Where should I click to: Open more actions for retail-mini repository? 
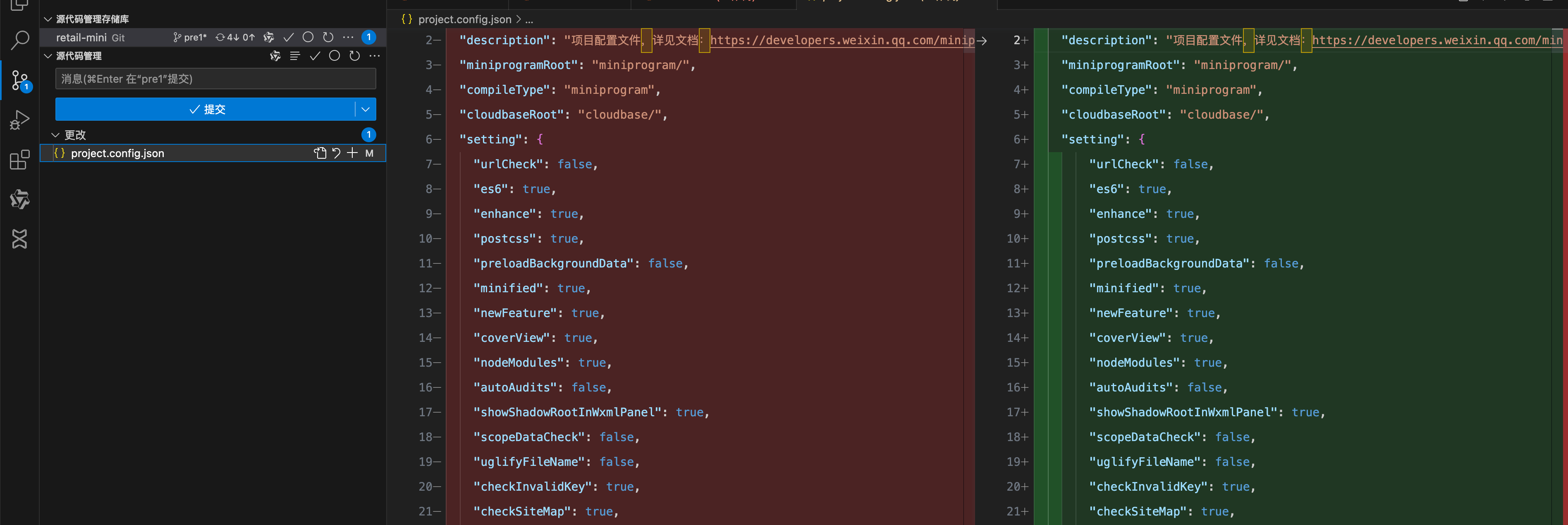348,38
